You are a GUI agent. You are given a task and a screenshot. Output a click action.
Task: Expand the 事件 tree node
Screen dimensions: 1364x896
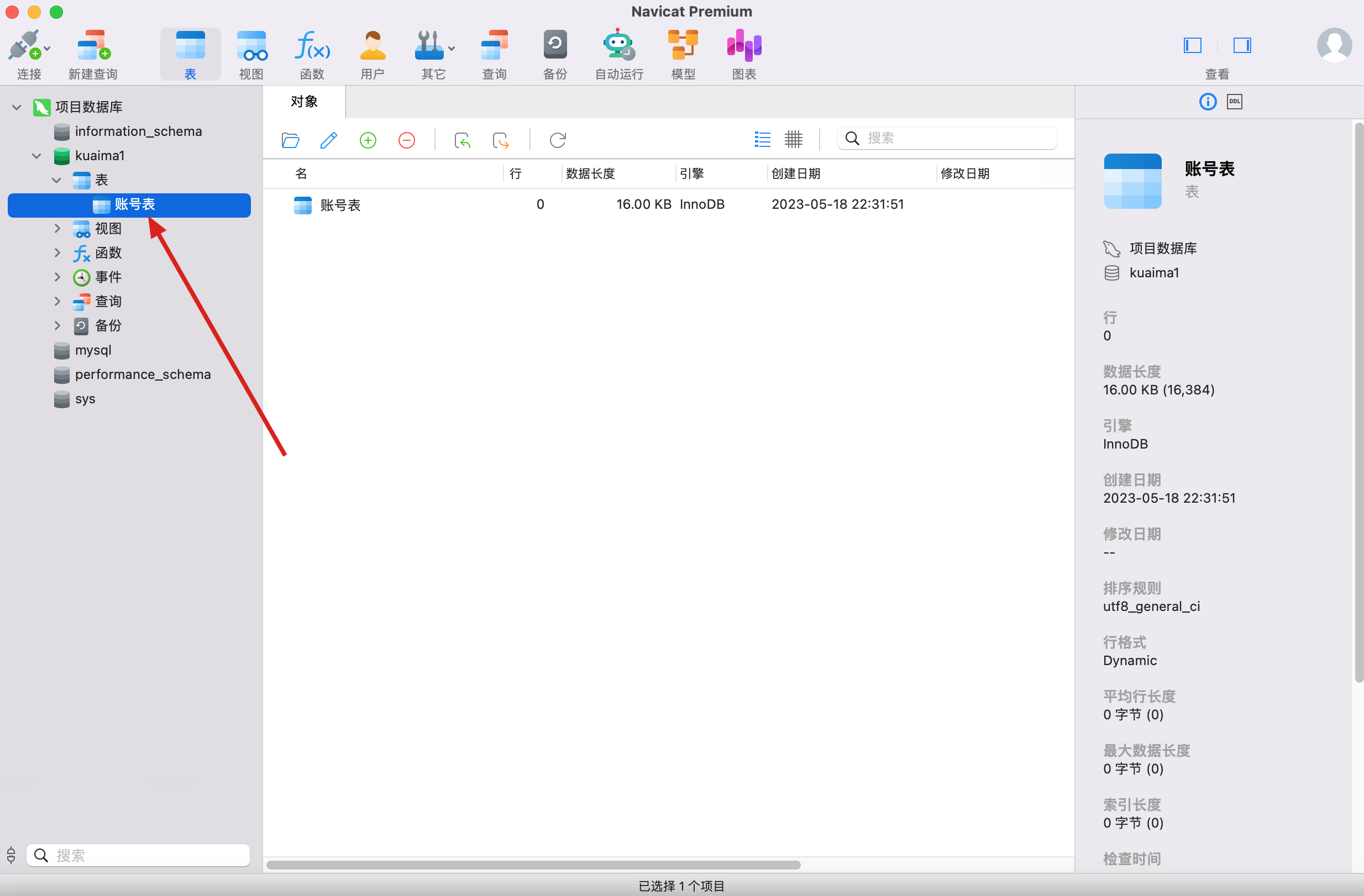[57, 277]
